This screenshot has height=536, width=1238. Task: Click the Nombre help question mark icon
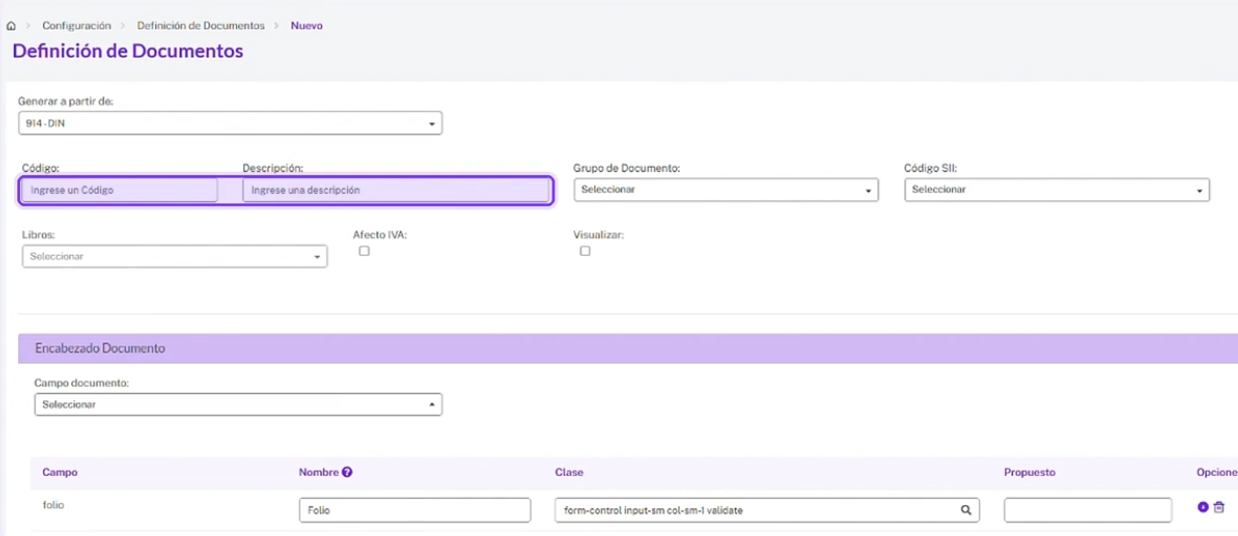(x=347, y=472)
